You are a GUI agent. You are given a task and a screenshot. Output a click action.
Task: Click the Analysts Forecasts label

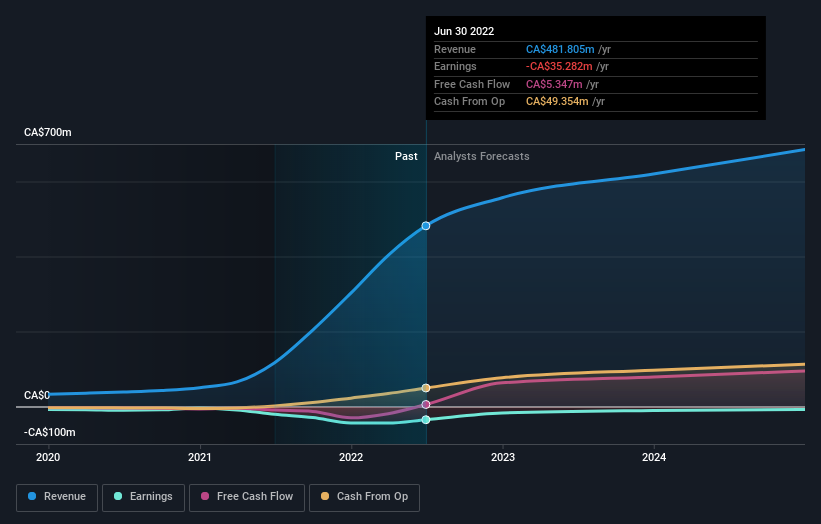(482, 156)
